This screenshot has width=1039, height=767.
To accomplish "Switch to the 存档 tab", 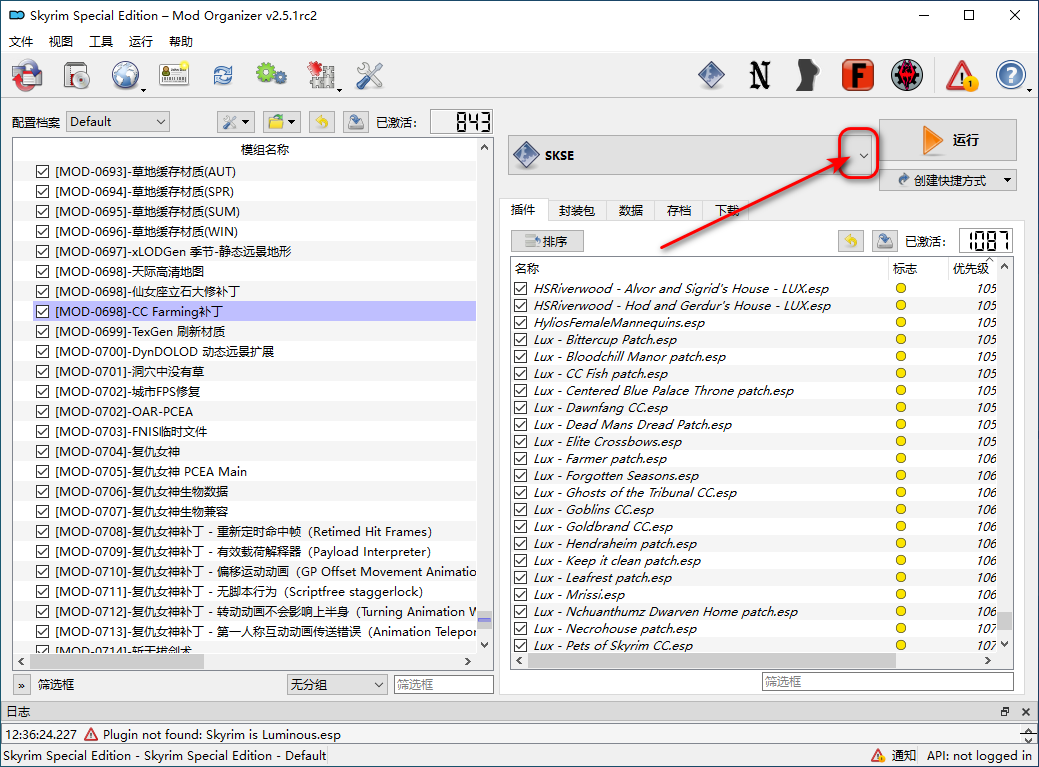I will pos(679,211).
